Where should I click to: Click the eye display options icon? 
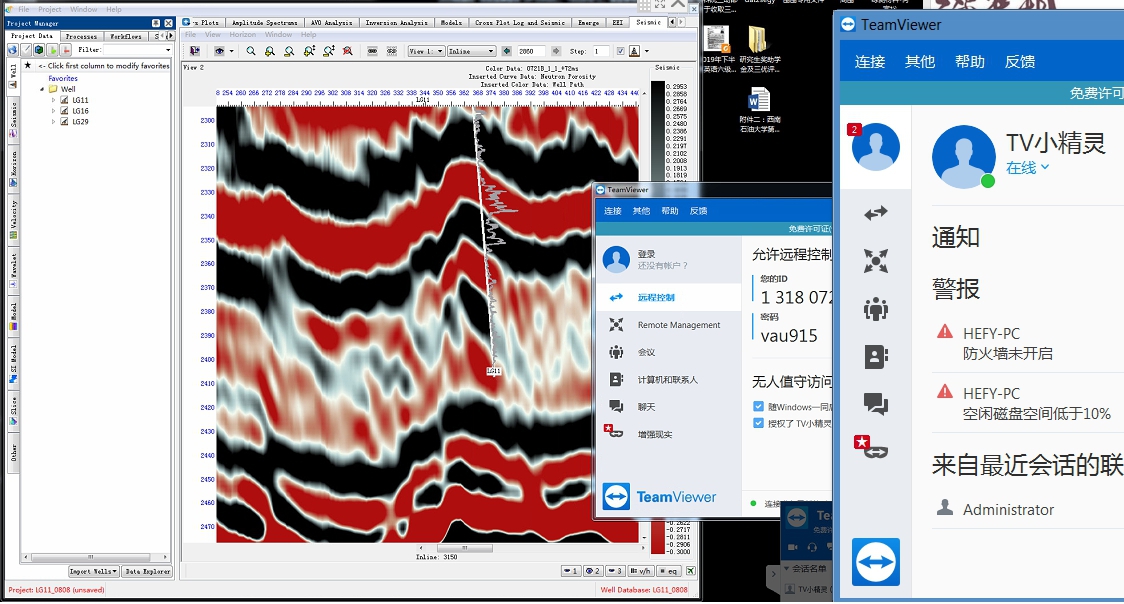(219, 51)
